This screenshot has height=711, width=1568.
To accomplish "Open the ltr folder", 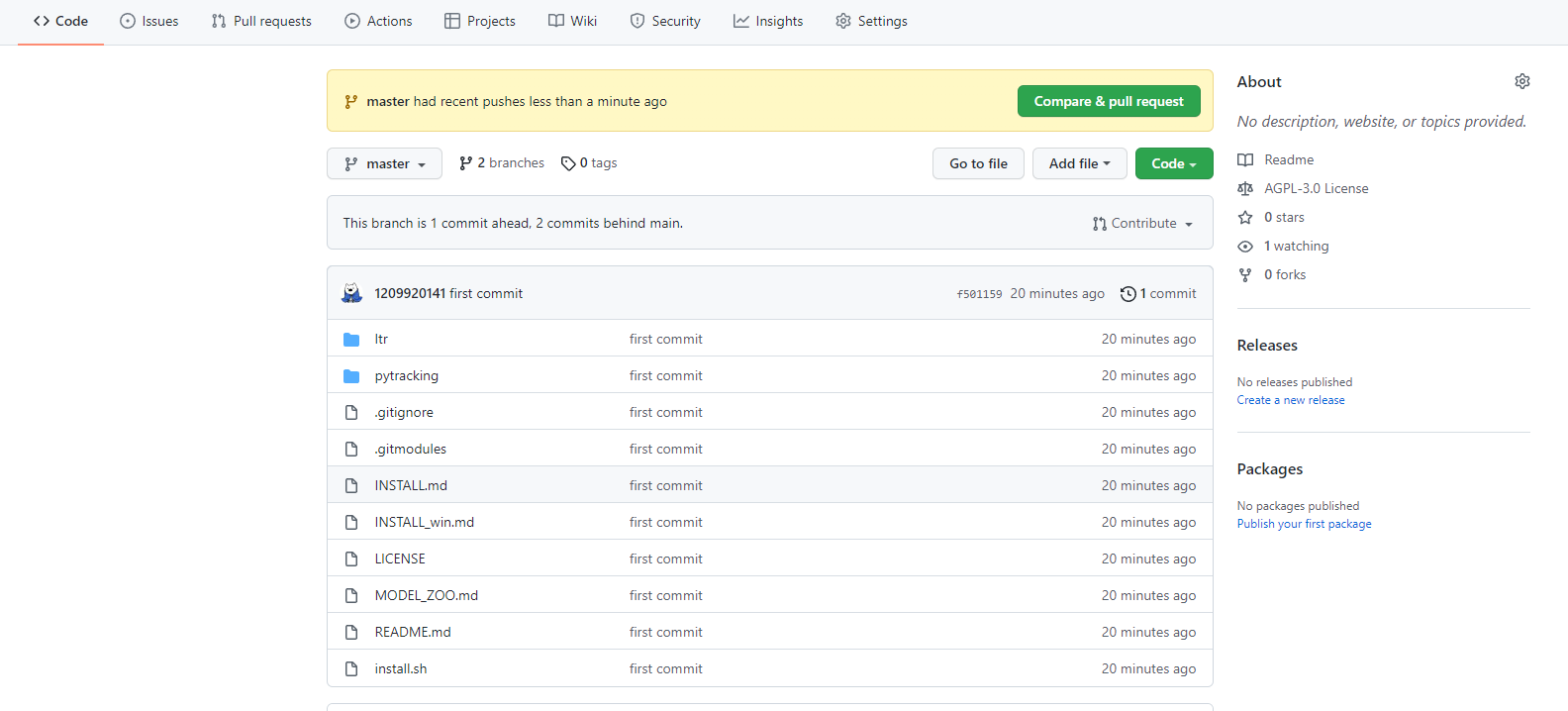I will (x=381, y=339).
